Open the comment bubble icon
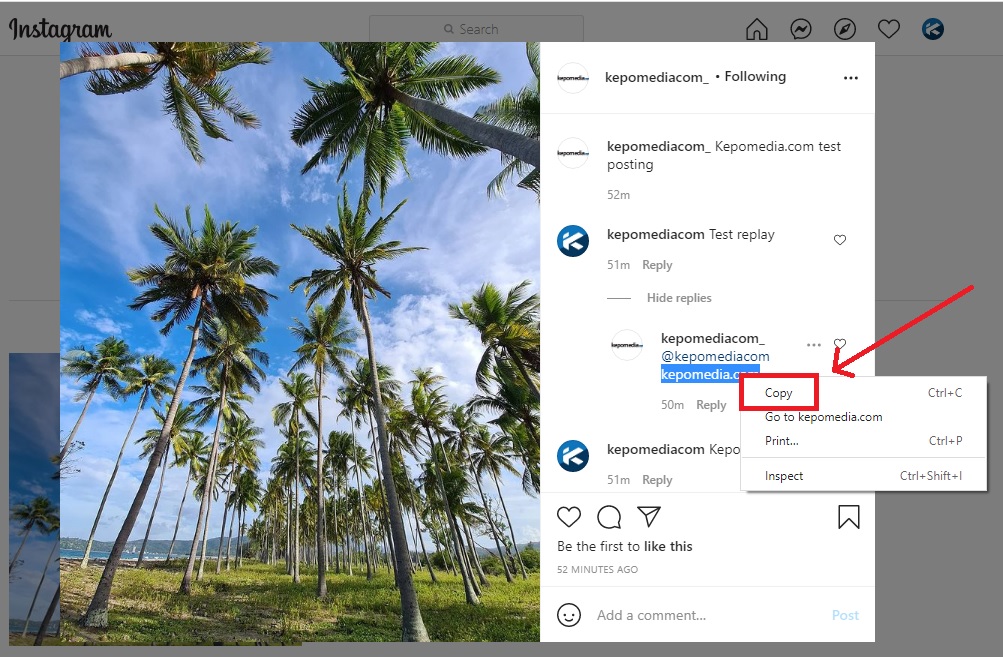The image size is (1003, 657). (609, 517)
